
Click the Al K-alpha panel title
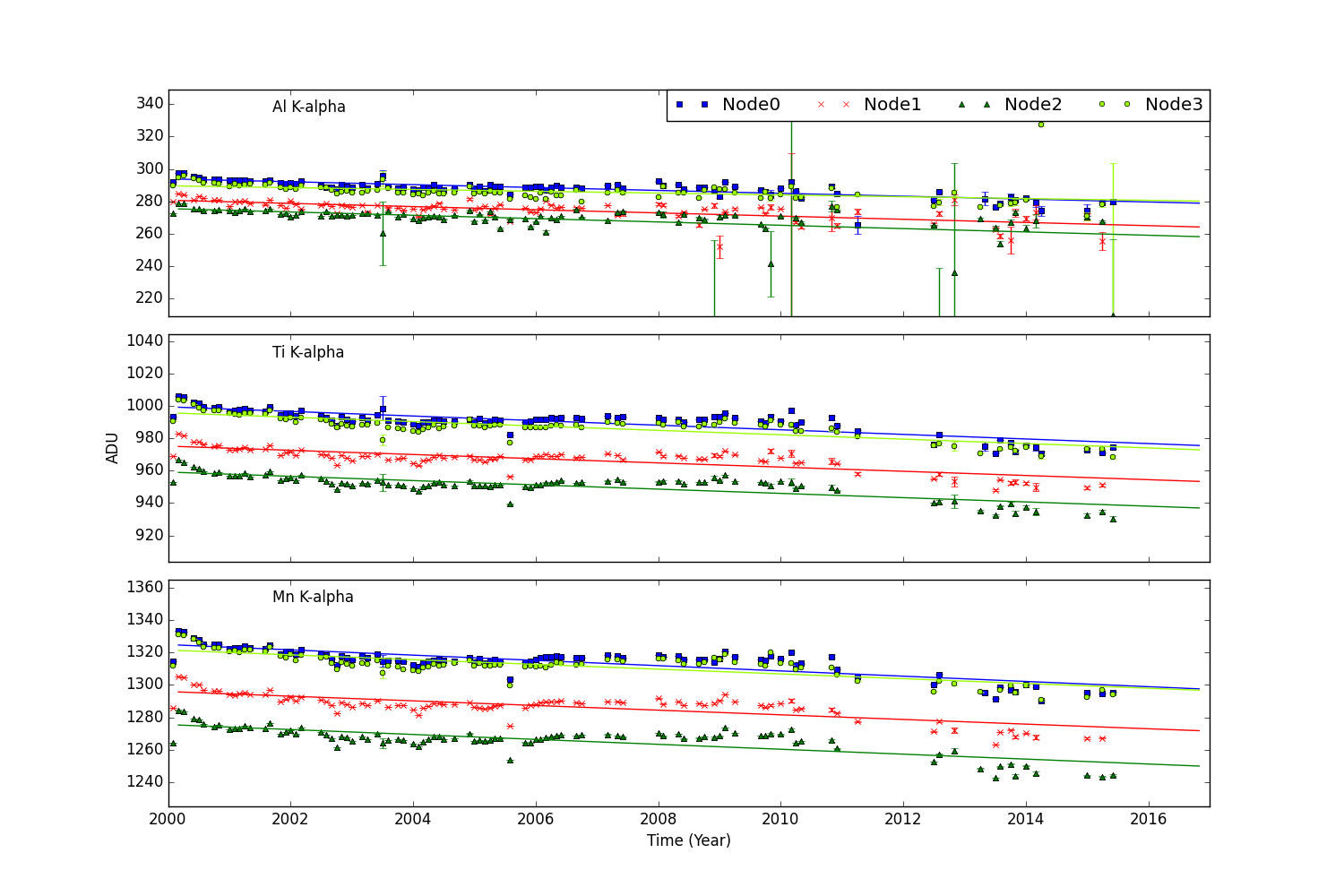pyautogui.click(x=309, y=108)
